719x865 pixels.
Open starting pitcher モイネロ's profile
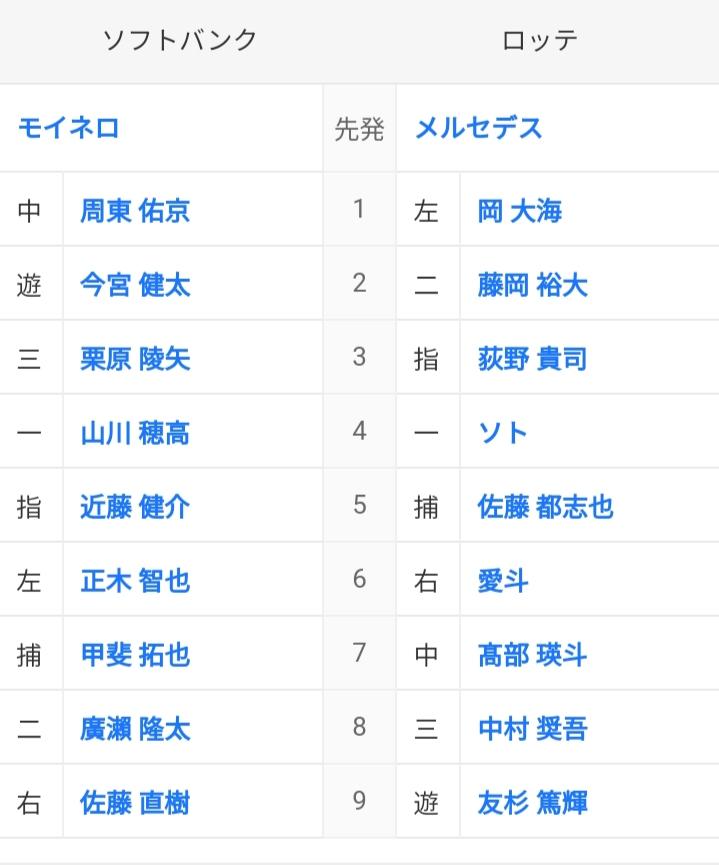coord(68,128)
